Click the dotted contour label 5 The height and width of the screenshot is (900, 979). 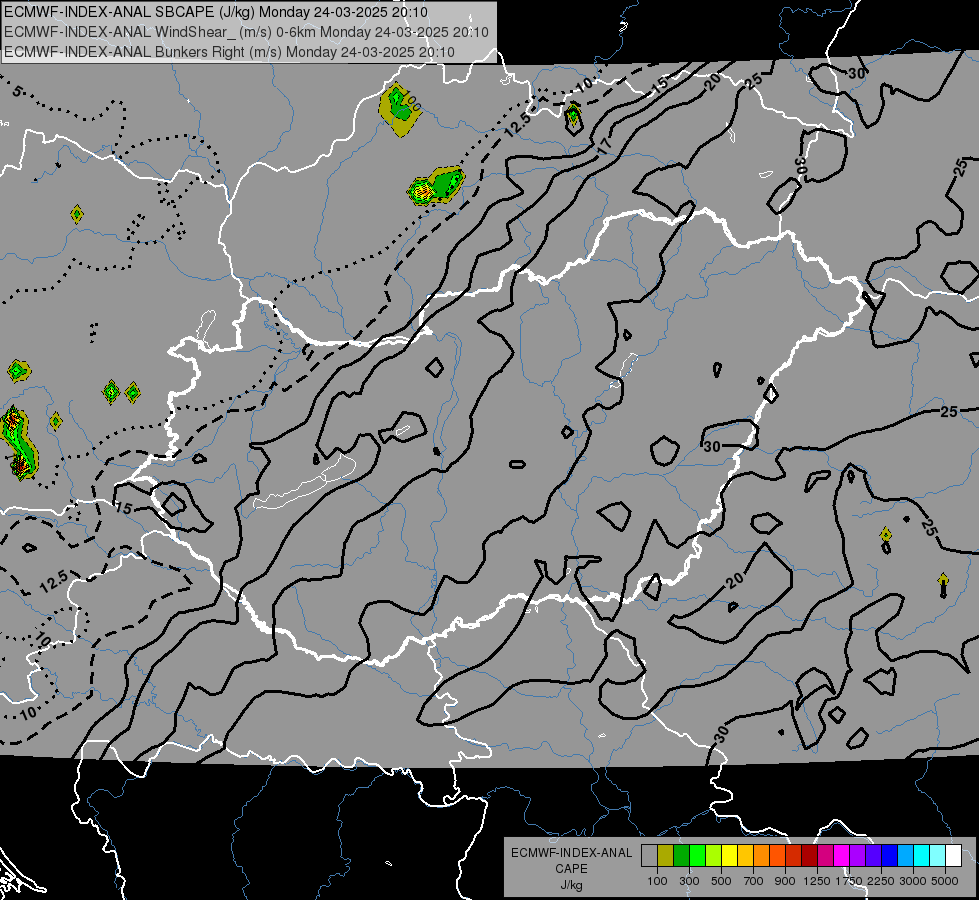coord(17,92)
